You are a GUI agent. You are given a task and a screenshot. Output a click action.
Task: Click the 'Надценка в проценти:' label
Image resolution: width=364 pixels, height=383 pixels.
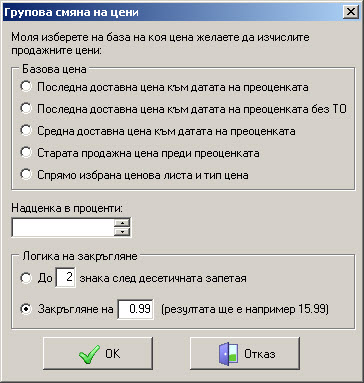[x=67, y=208]
